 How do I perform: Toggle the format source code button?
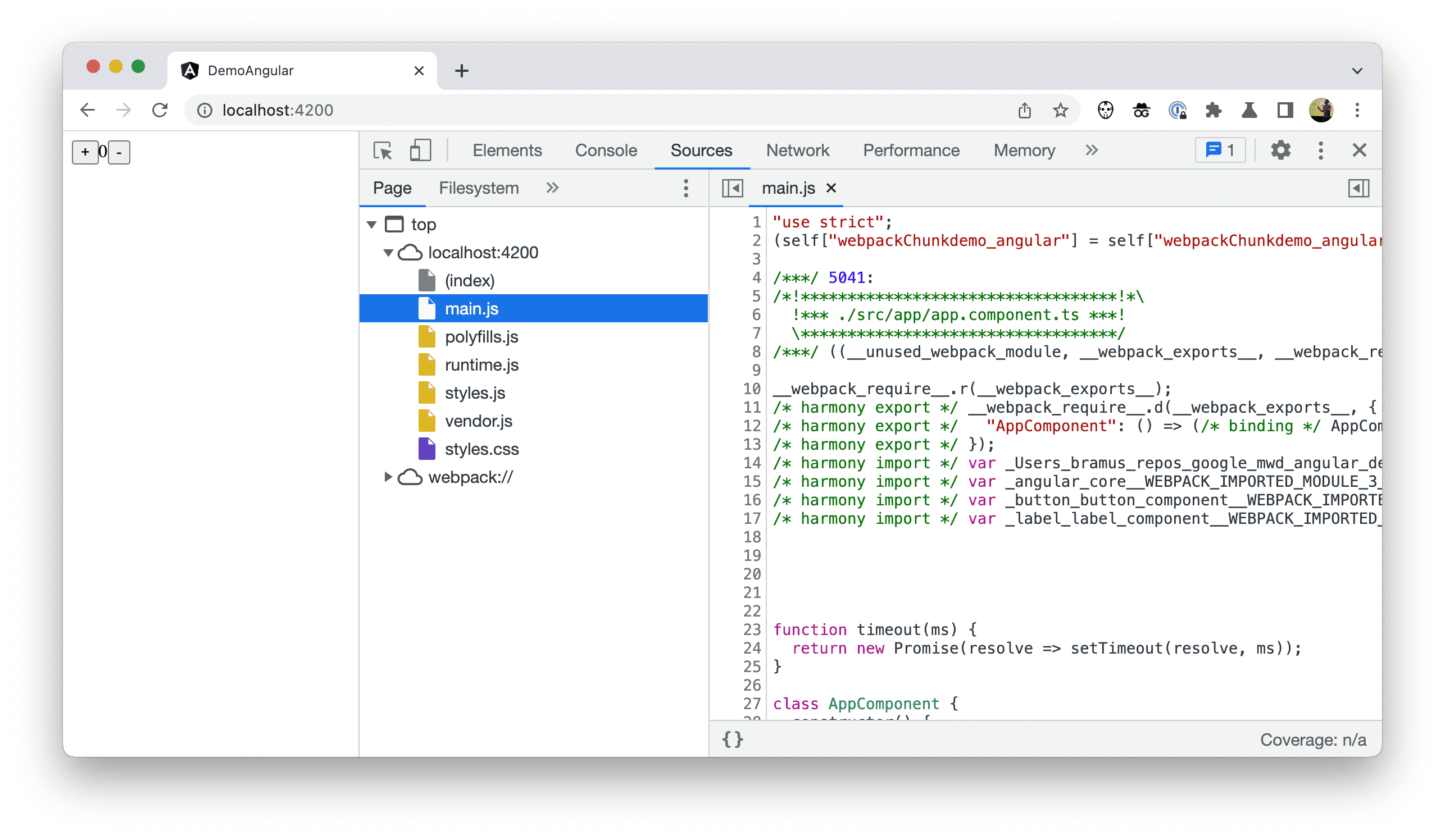pos(732,739)
